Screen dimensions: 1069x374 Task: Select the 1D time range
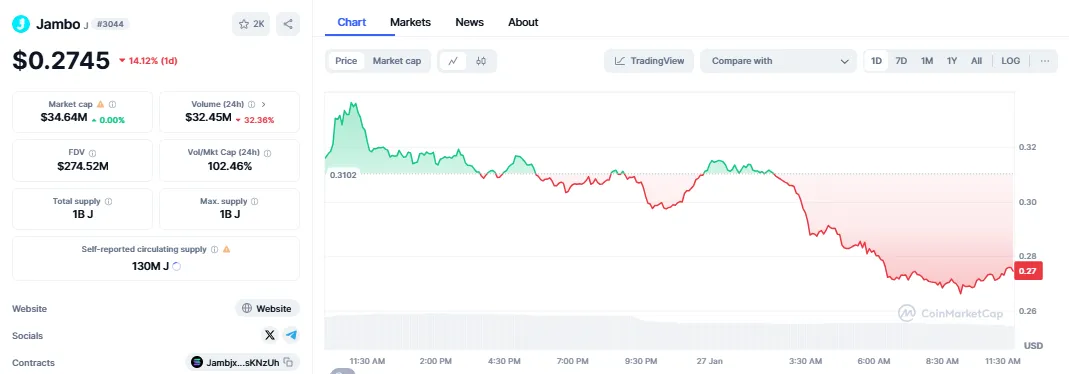[877, 61]
